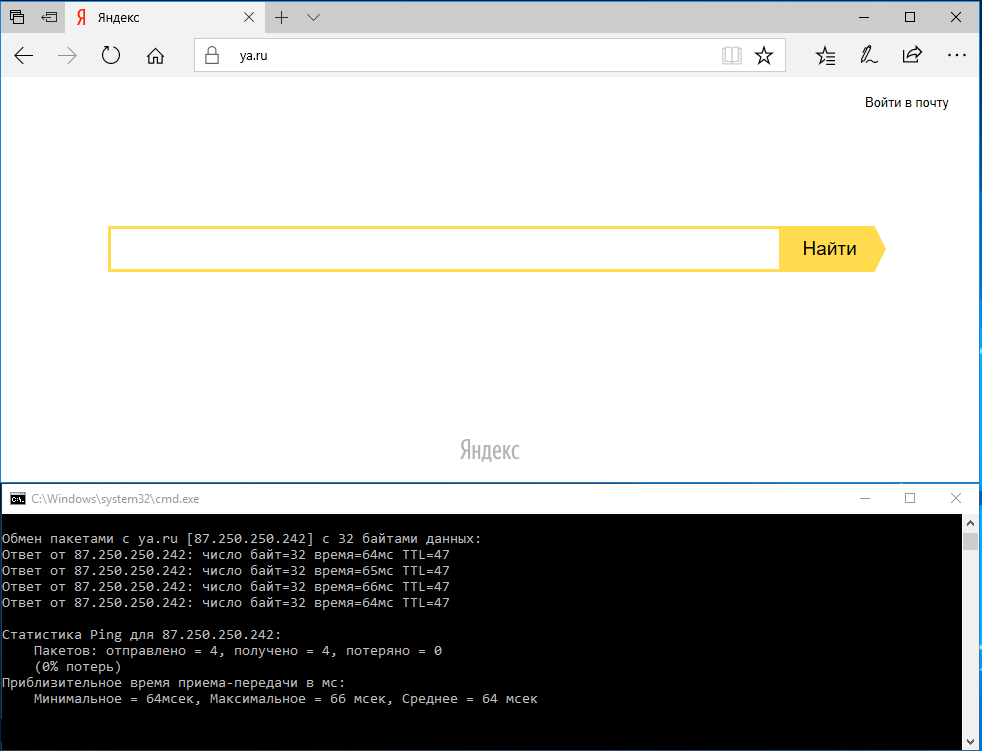Click the (0% потерь) line
Image resolution: width=982 pixels, height=751 pixels.
[78, 667]
